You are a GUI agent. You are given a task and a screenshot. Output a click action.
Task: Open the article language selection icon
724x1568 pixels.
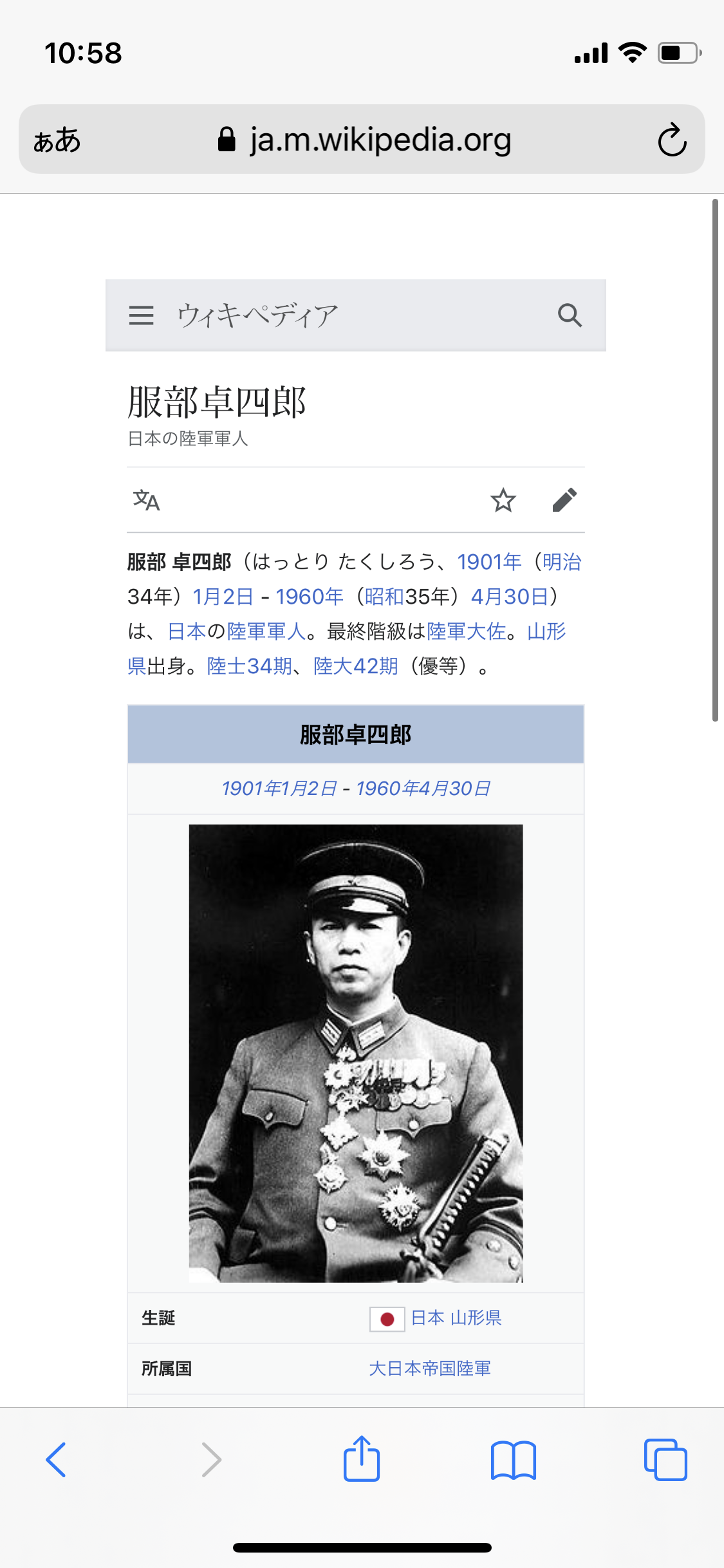[146, 500]
